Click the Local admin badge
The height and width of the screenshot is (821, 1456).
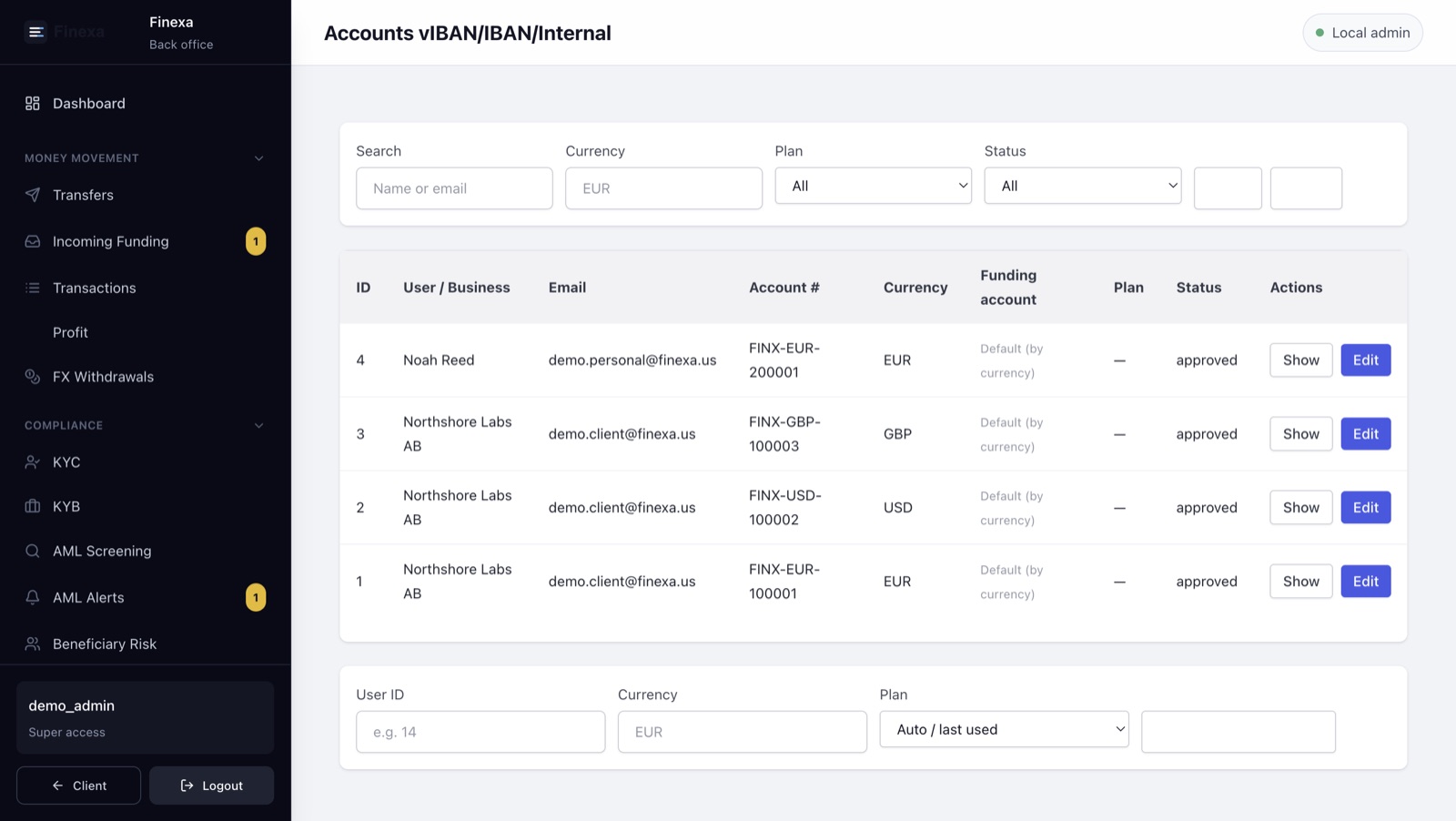[1362, 33]
